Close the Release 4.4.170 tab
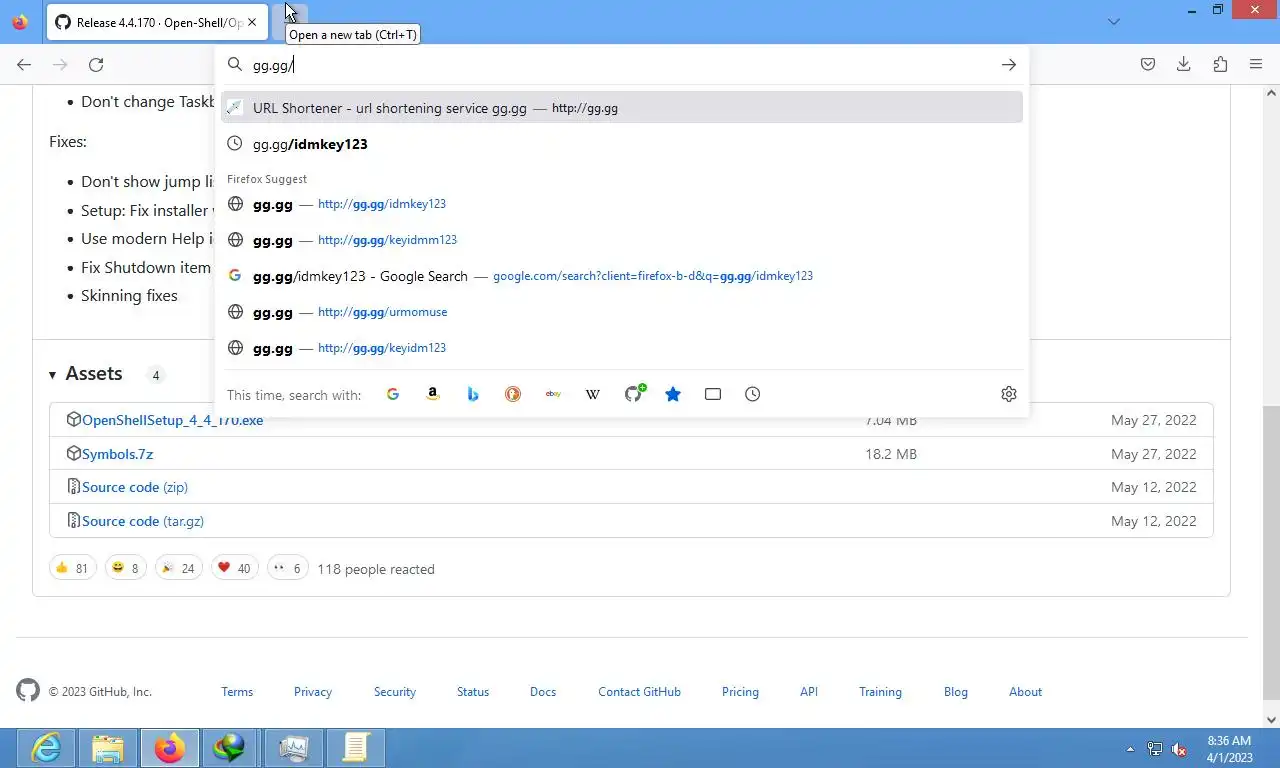Screen dimensions: 1280x768 point(252,22)
